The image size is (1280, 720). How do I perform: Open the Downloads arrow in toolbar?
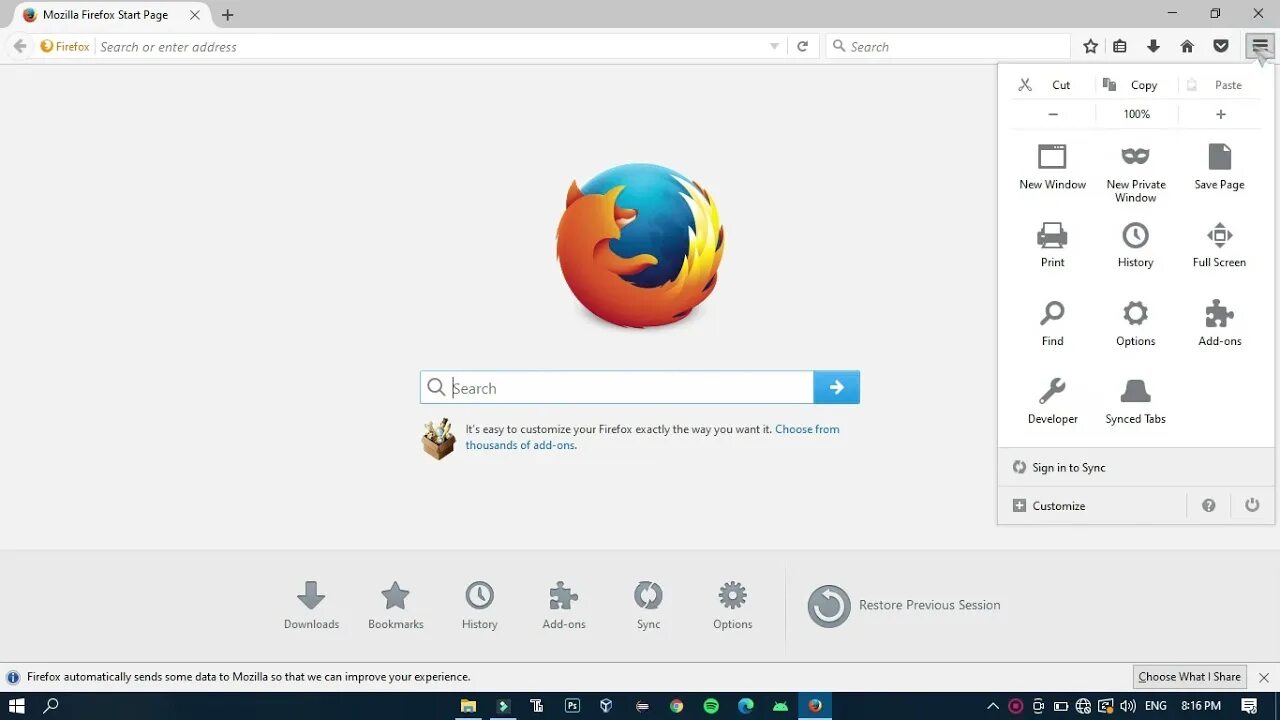tap(1153, 46)
